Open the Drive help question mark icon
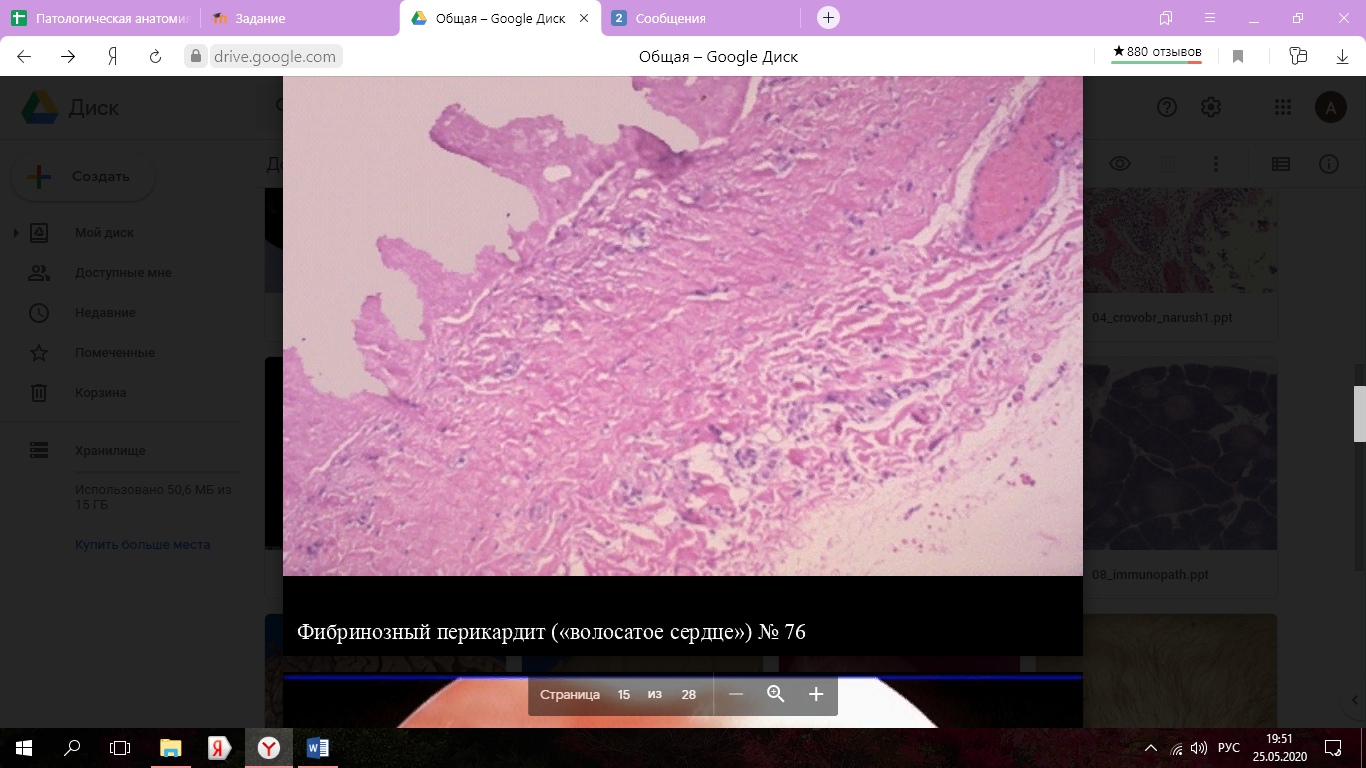 point(1166,107)
